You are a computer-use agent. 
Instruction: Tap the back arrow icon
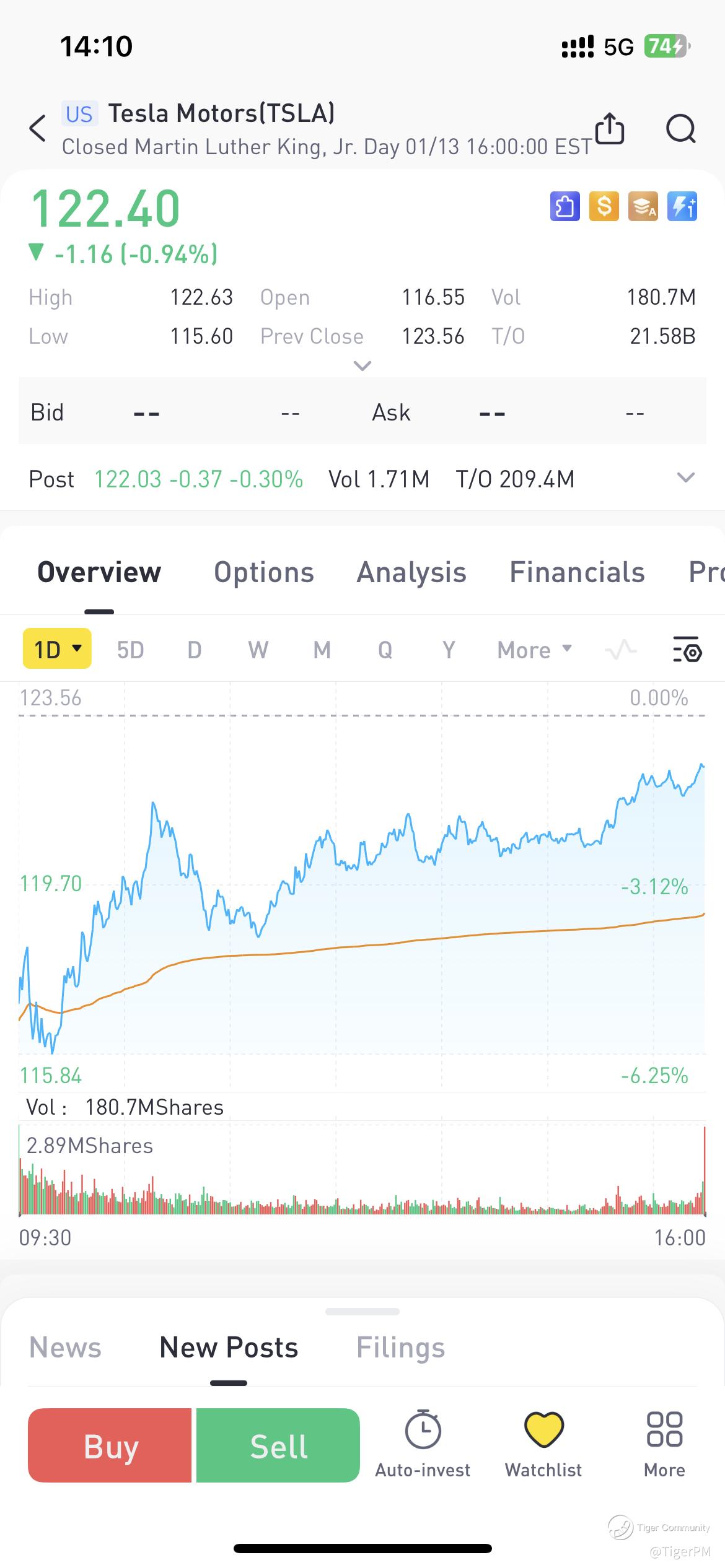click(x=38, y=129)
